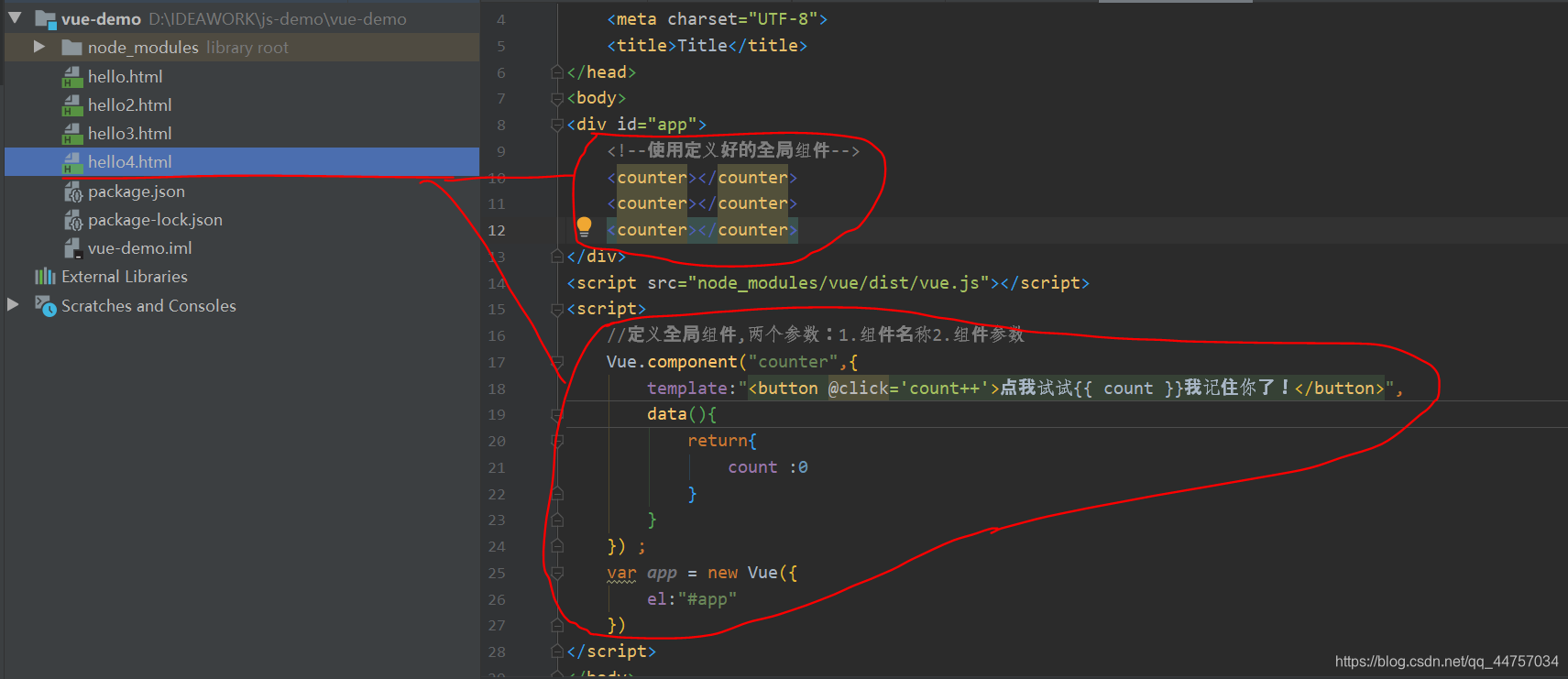This screenshot has width=1568, height=679.
Task: Click hello2.html file type icon
Action: pos(72,105)
